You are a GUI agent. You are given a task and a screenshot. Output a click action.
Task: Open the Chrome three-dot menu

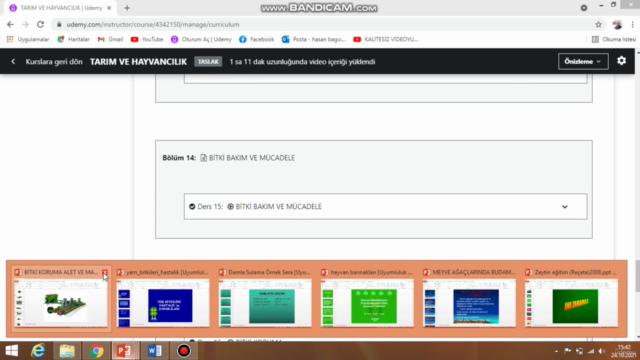[632, 24]
